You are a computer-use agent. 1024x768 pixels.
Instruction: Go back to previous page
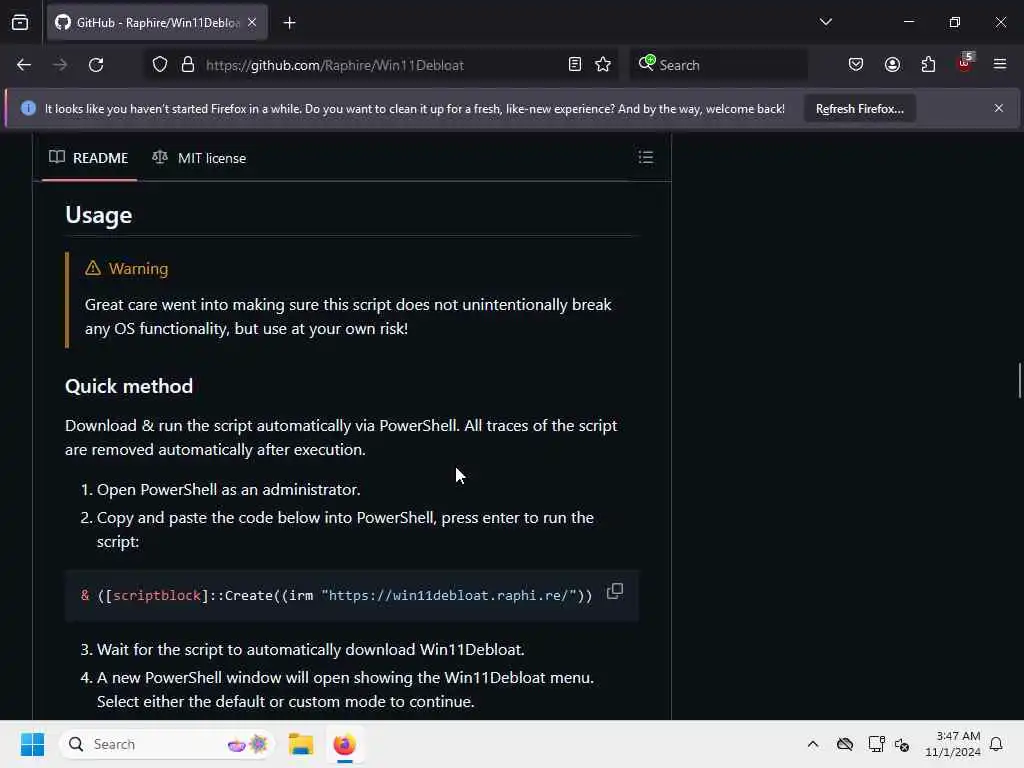click(x=24, y=65)
